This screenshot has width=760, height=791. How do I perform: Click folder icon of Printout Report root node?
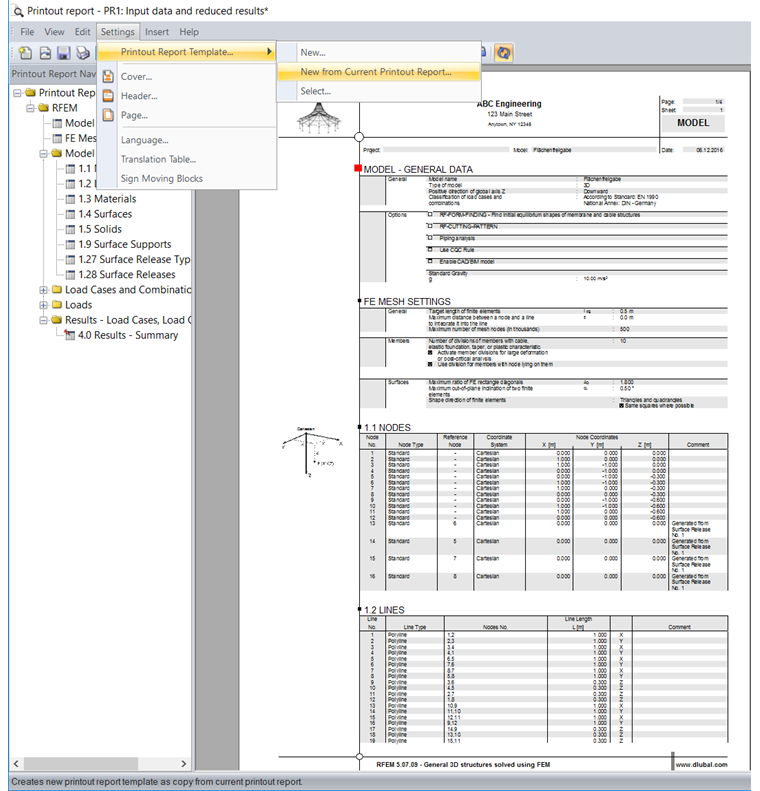tap(31, 92)
